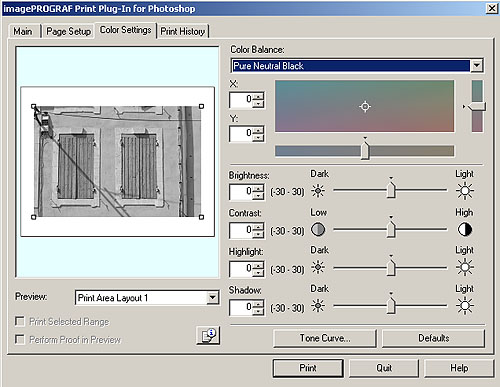Screen dimensions: 500x387
Task: Select the Color Settings tab
Action: pos(125,30)
